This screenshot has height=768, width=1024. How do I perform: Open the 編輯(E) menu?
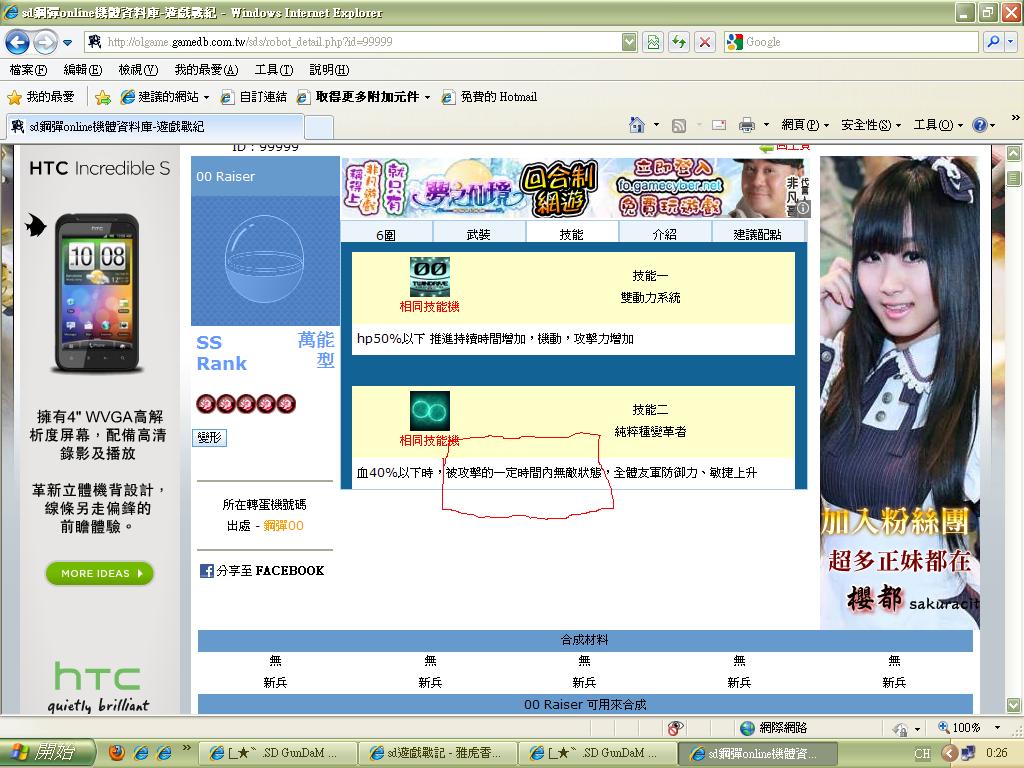83,69
